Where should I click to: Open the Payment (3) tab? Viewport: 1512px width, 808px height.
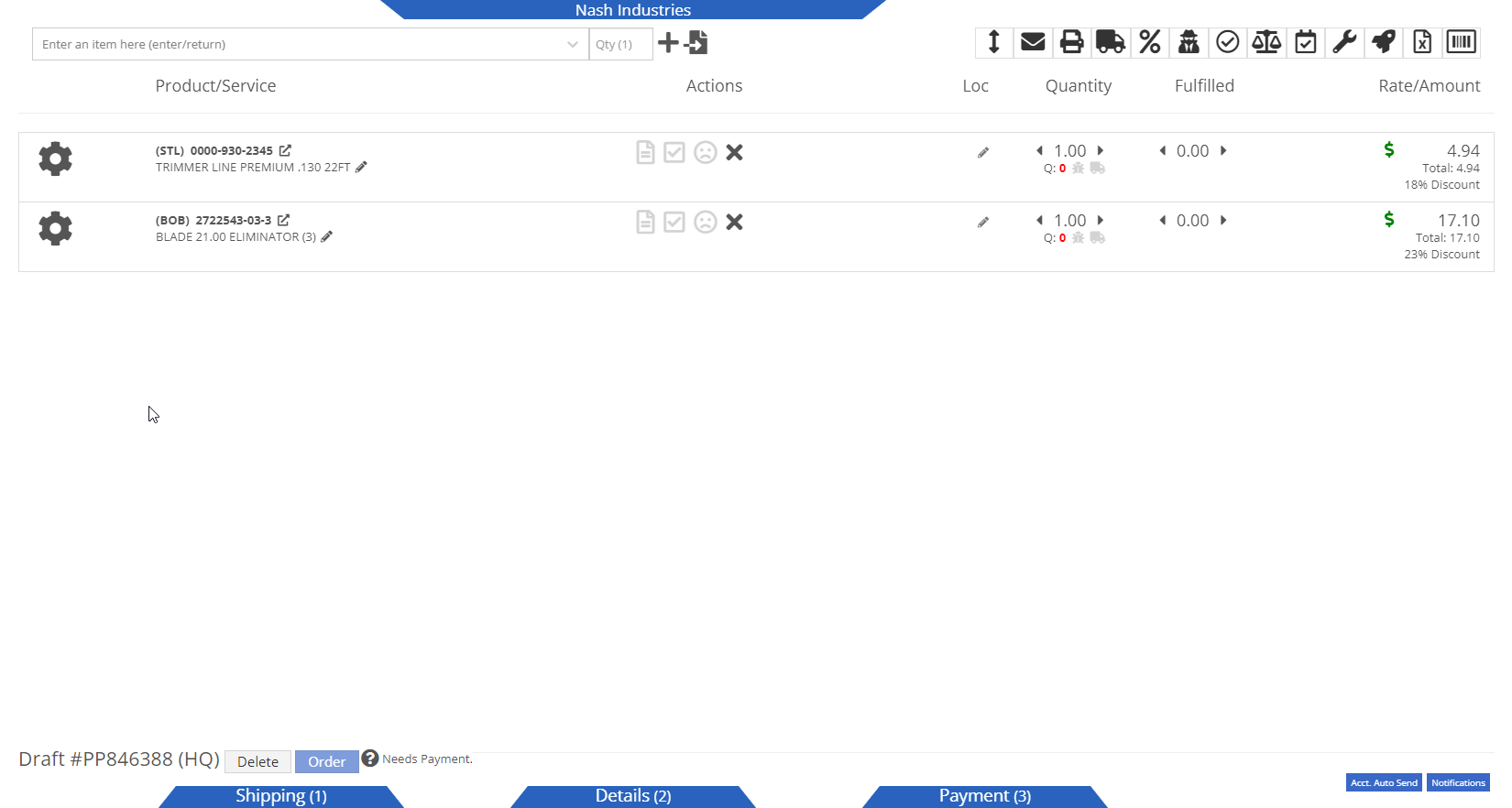pyautogui.click(x=985, y=796)
